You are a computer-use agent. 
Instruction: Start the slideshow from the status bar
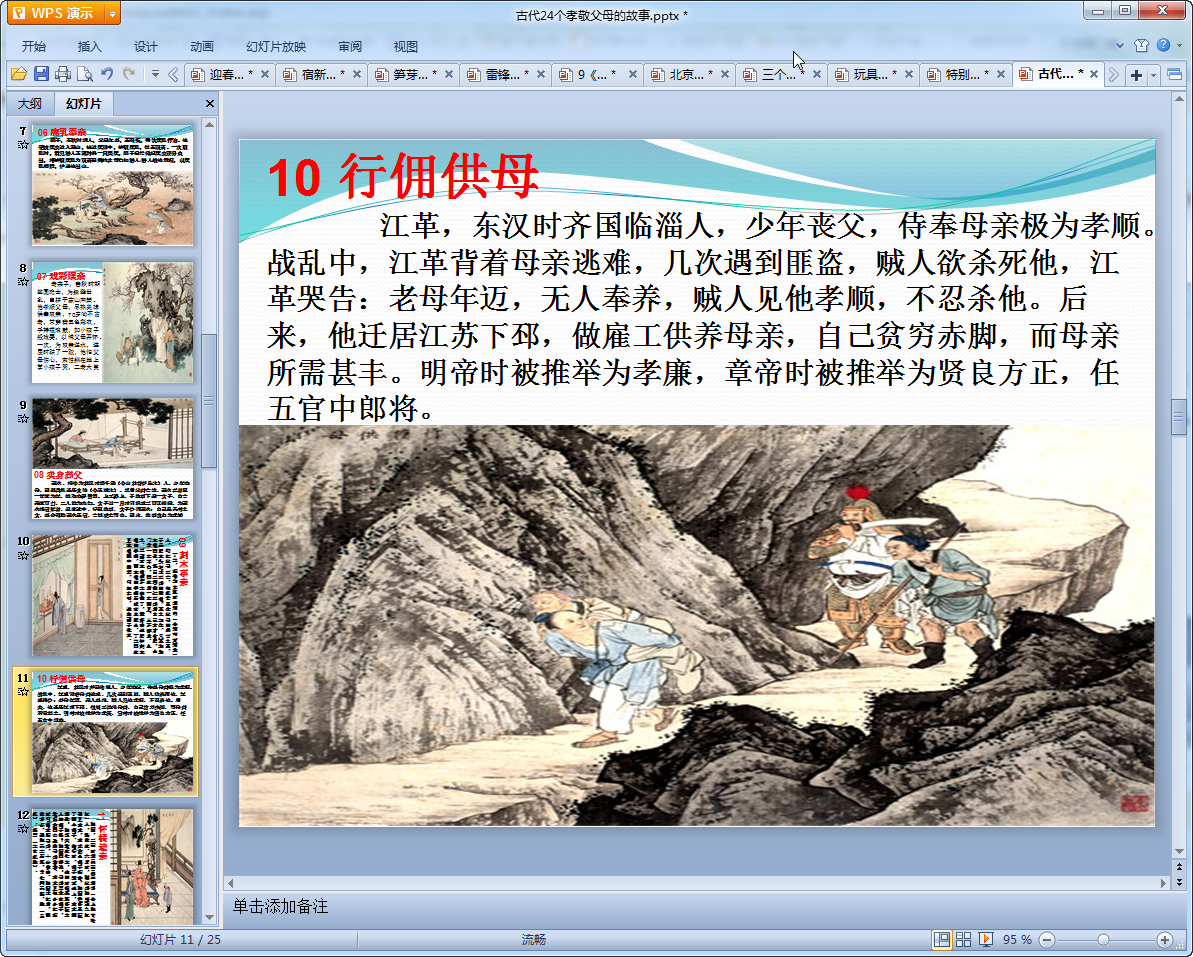(x=986, y=940)
